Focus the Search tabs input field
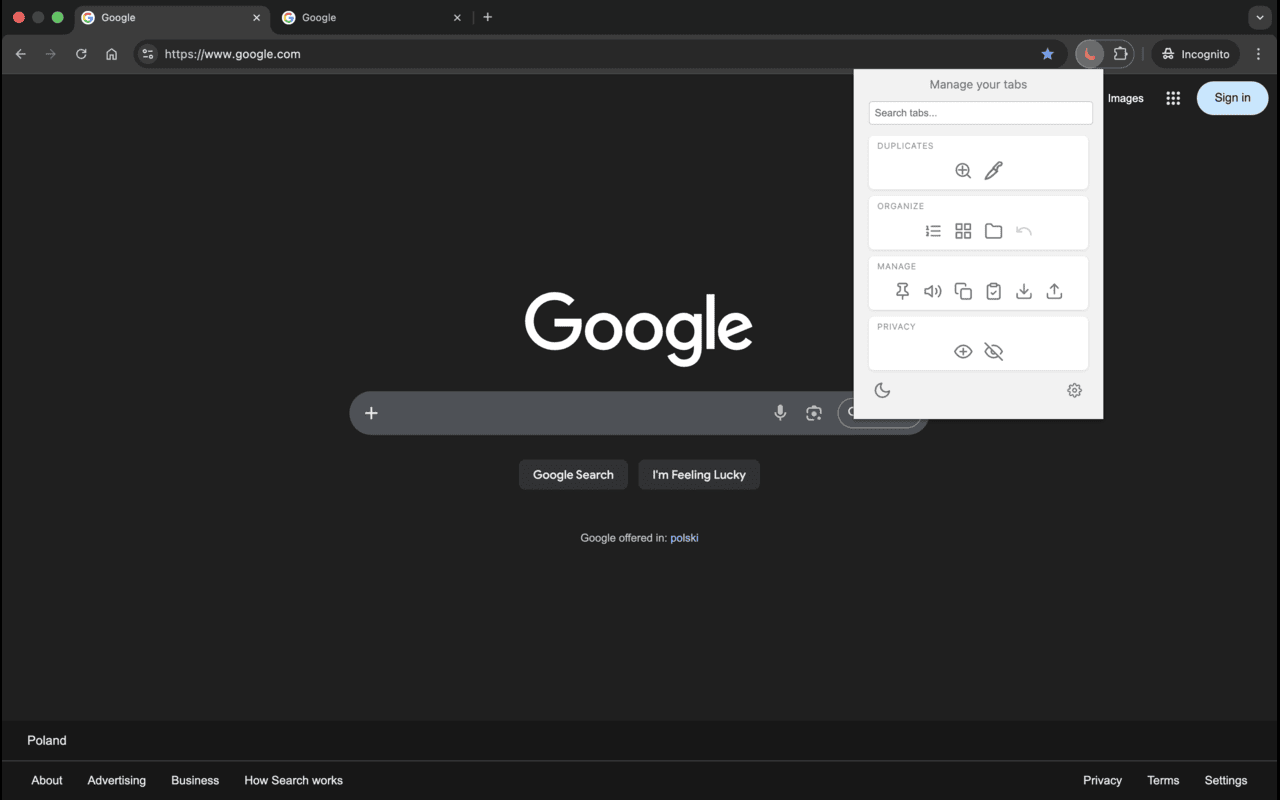 tap(980, 113)
